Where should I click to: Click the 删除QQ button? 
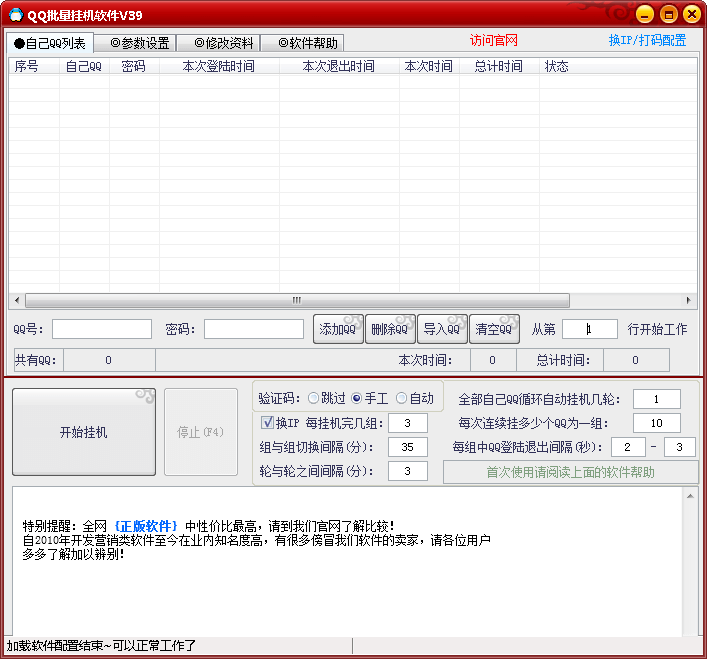pyautogui.click(x=390, y=329)
